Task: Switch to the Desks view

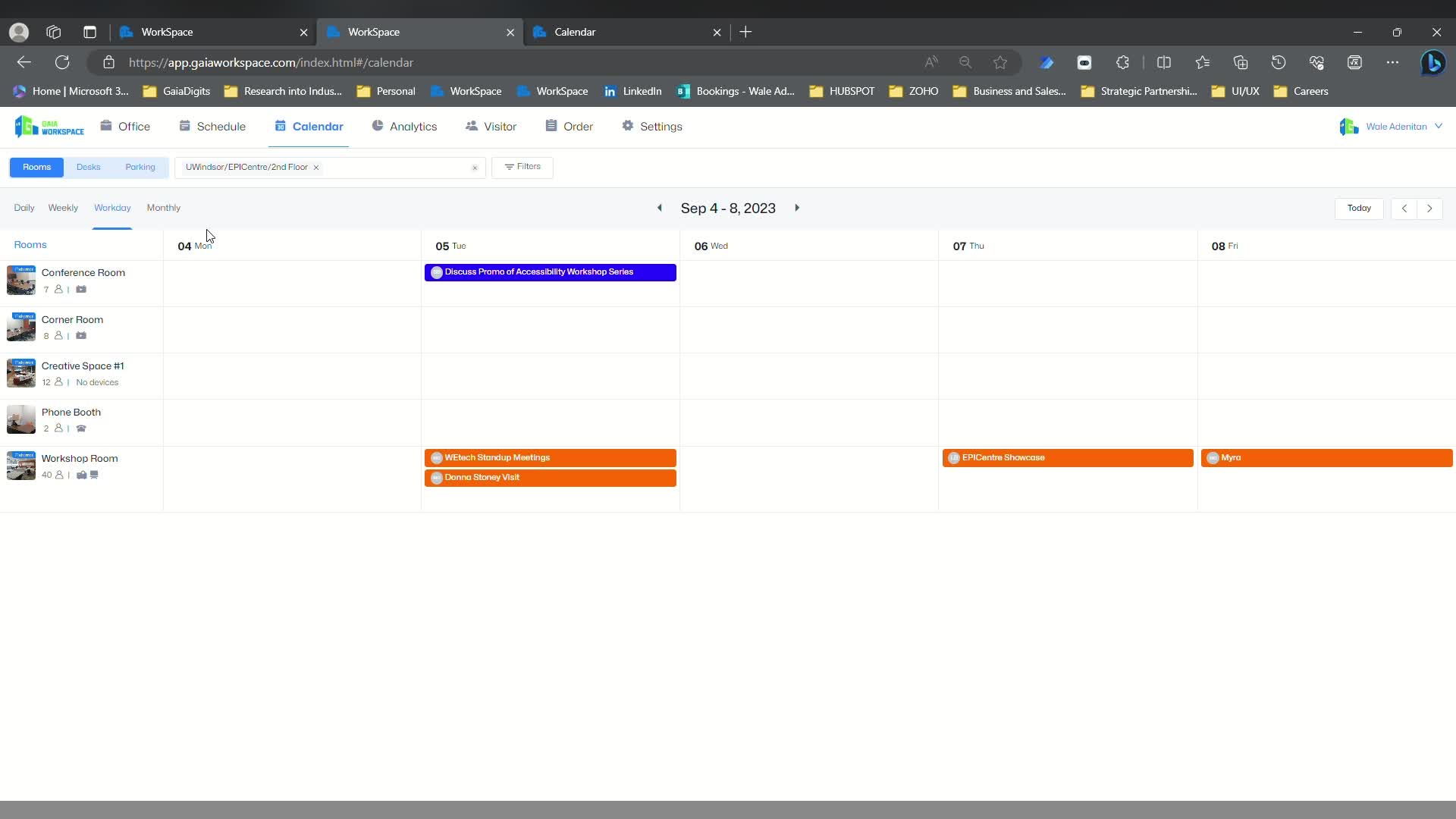Action: click(x=88, y=167)
